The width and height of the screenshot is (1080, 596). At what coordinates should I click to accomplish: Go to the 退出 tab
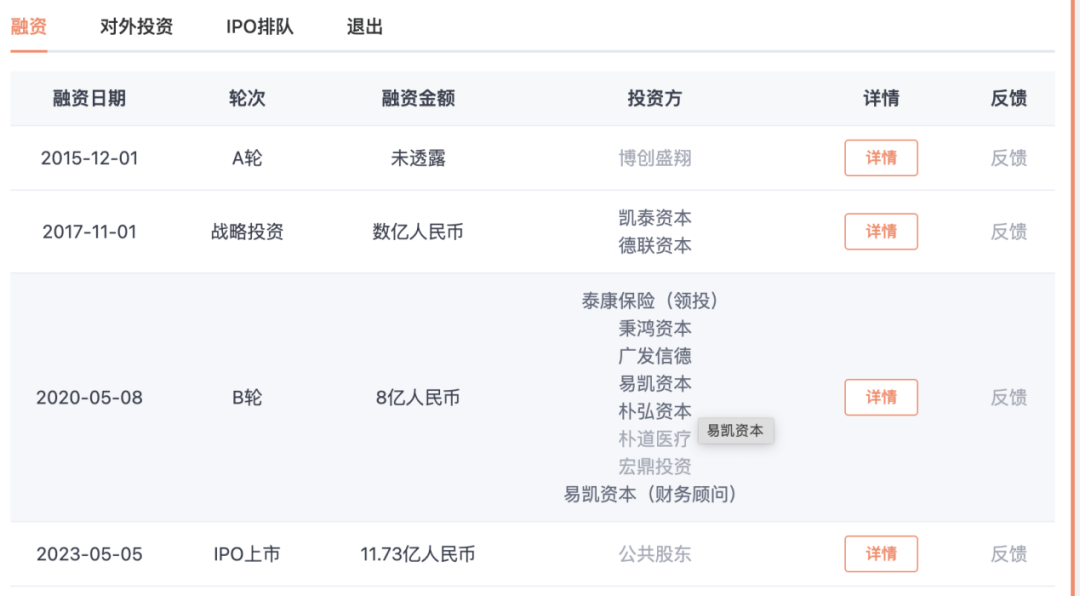[365, 27]
